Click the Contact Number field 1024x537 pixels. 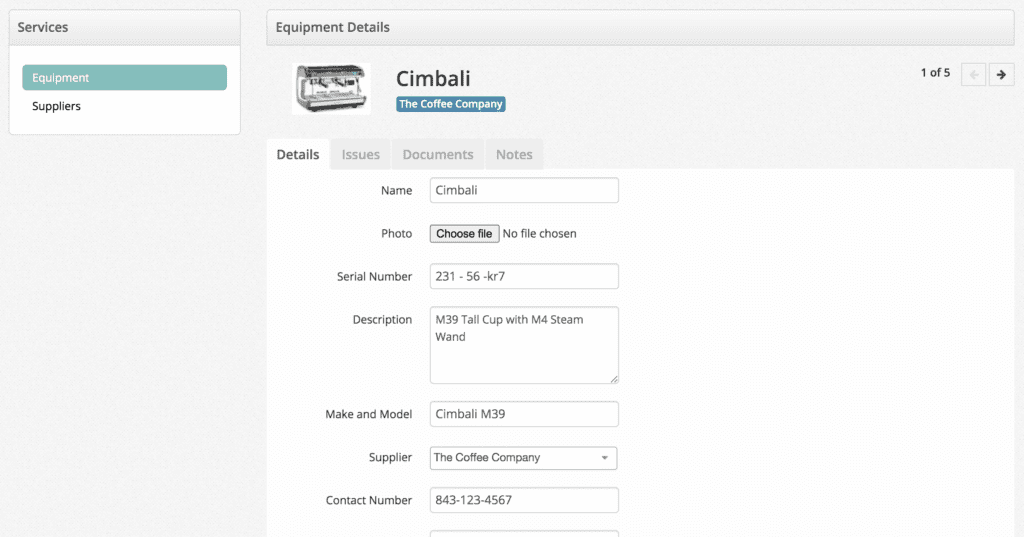pyautogui.click(x=524, y=500)
